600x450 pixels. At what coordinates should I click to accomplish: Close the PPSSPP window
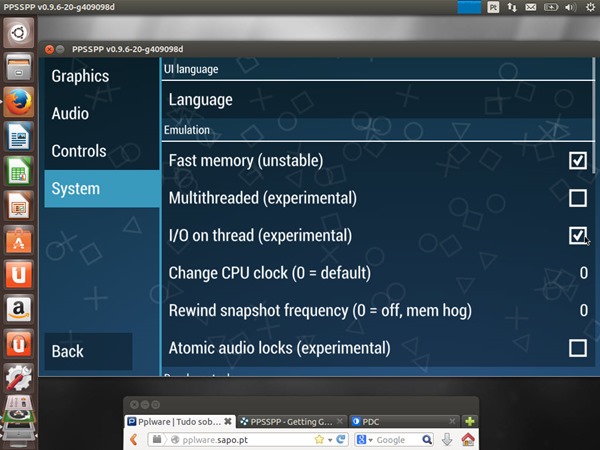click(49, 49)
